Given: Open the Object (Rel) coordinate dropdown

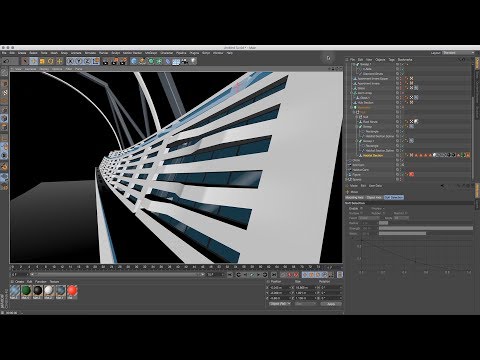Looking at the screenshot, I should [x=280, y=304].
